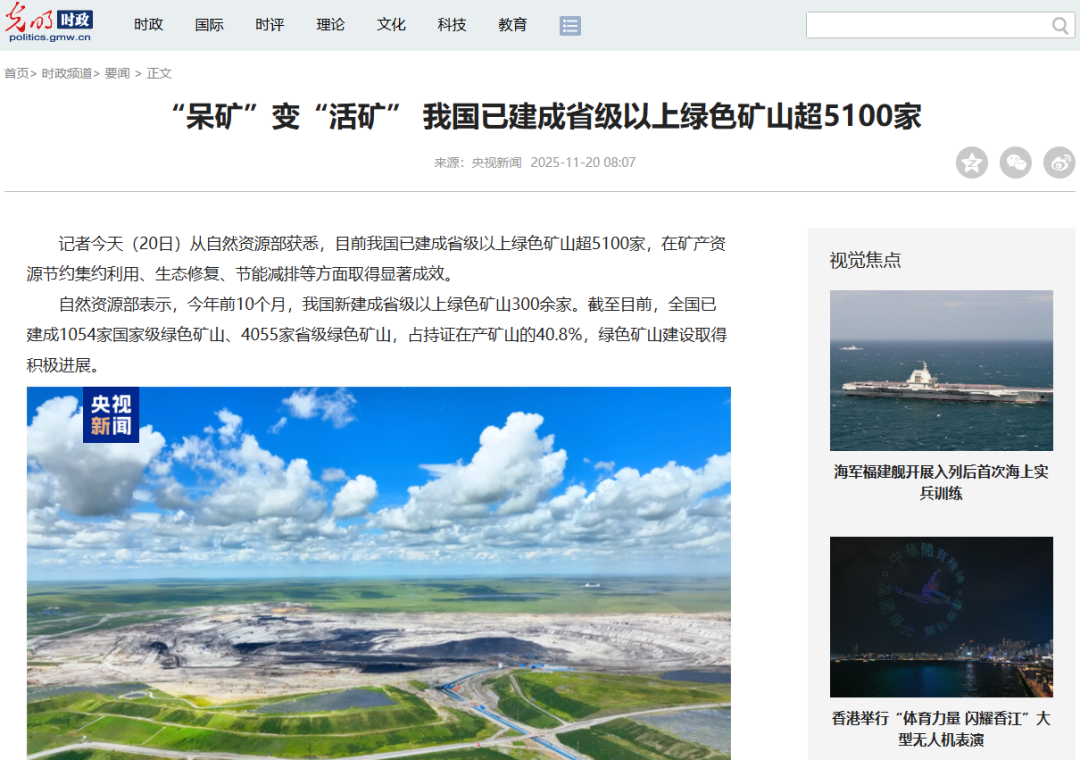Switch to the 国际 tab
Screen dimensions: 1080x760
click(x=209, y=25)
